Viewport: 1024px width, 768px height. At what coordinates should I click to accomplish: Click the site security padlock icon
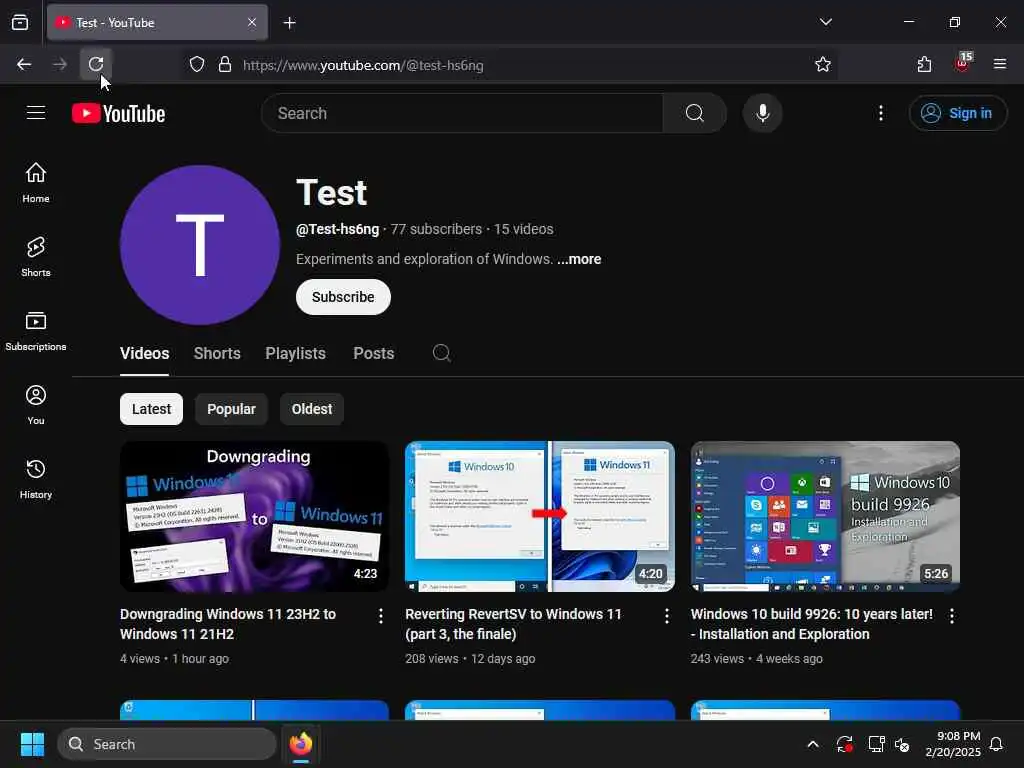pos(225,64)
